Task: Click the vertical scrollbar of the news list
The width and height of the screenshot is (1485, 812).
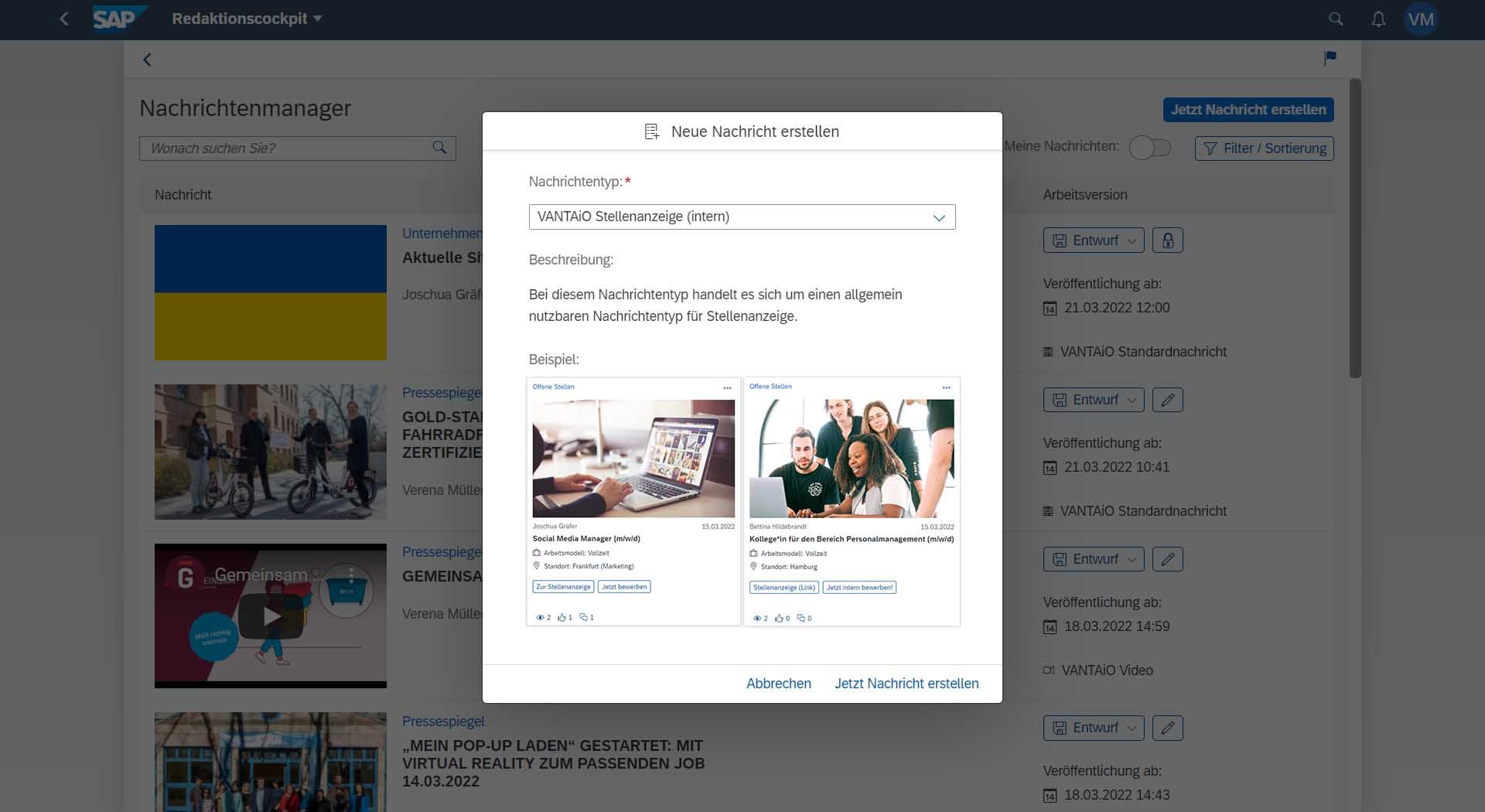Action: point(1355,228)
